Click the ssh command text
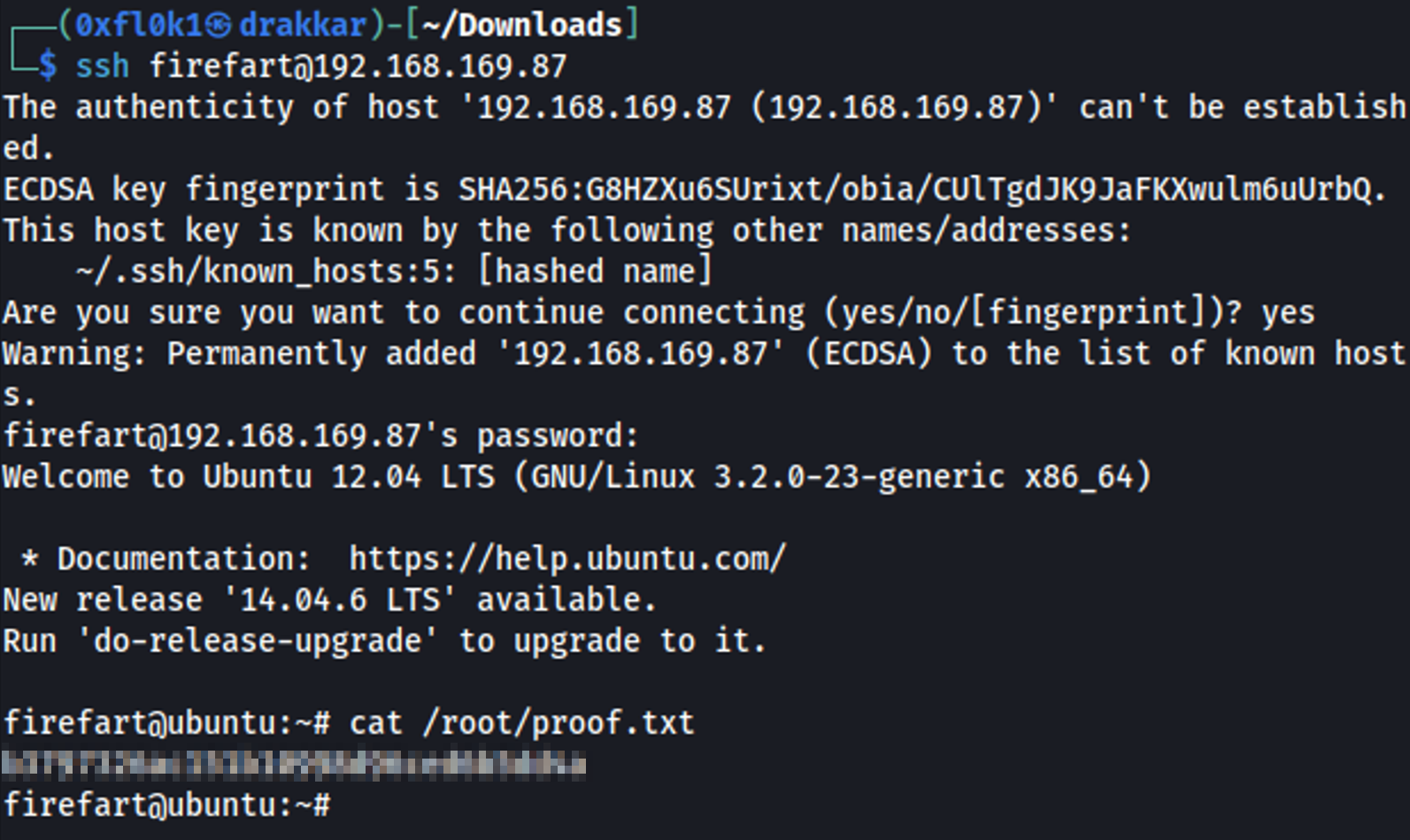Viewport: 1410px width, 840px height. [103, 66]
